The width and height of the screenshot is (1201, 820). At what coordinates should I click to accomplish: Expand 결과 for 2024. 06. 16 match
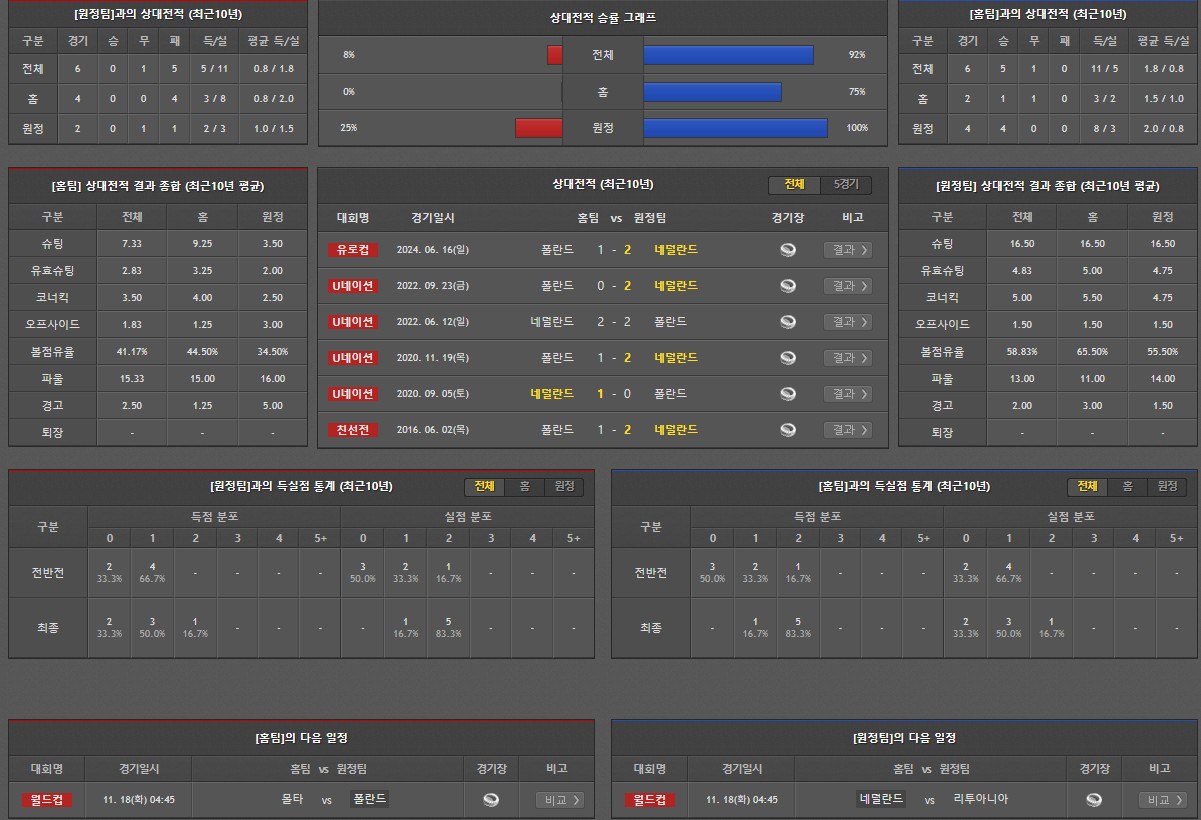click(847, 250)
